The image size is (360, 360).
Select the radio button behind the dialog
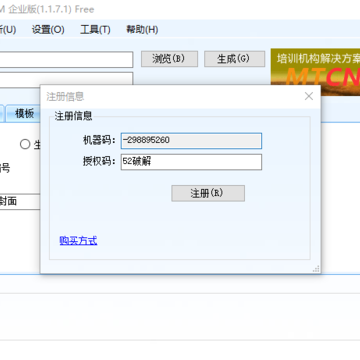pos(25,144)
